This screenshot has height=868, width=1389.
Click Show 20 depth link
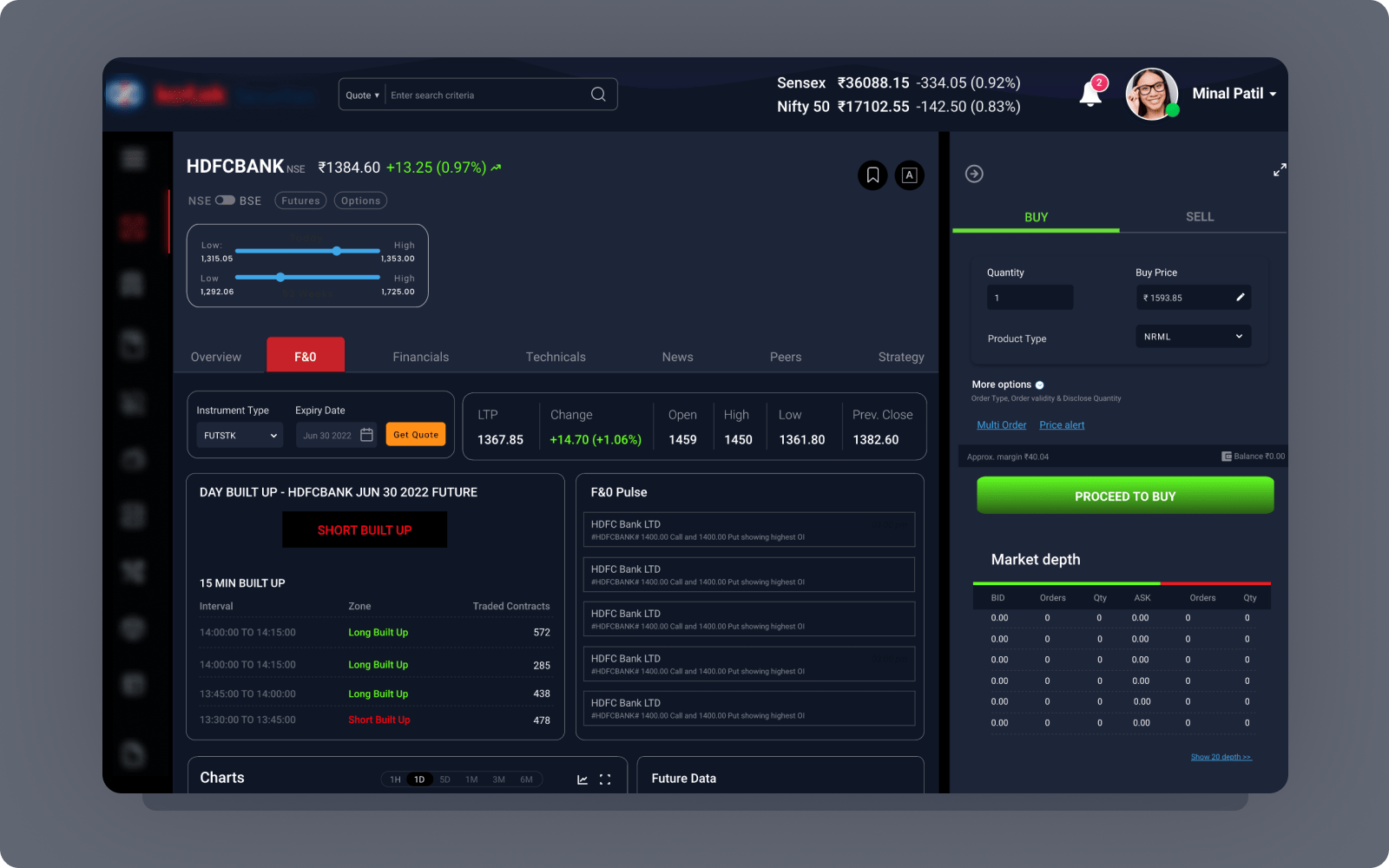pyautogui.click(x=1221, y=757)
